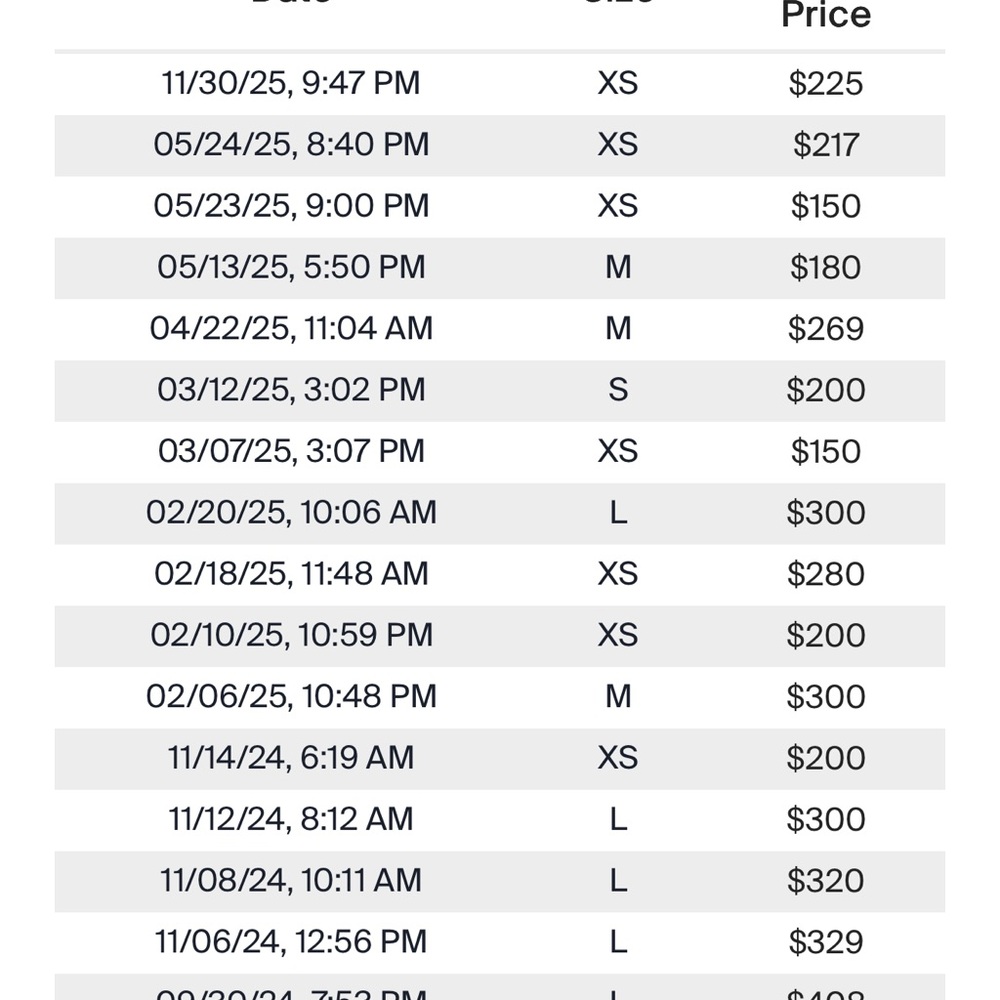Click size M in the 05/13/25 row
This screenshot has height=1000, width=1000.
[x=617, y=267]
